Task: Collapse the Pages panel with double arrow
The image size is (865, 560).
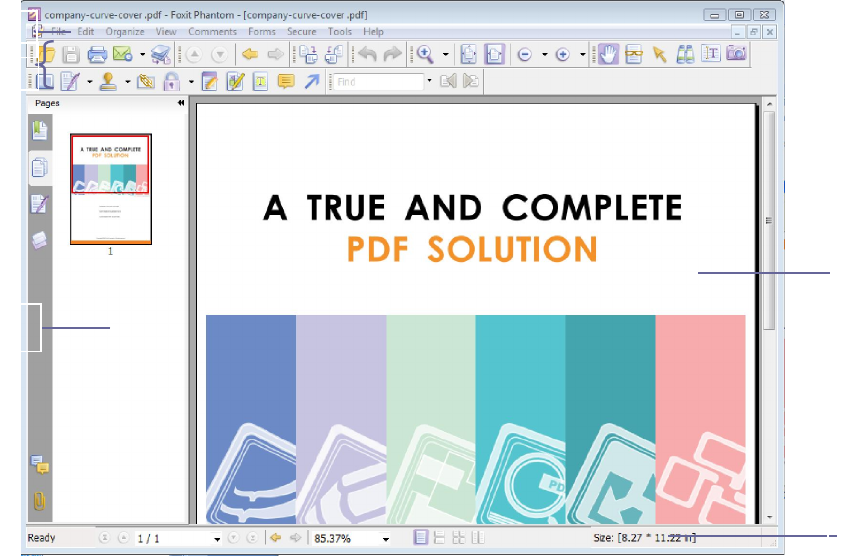Action: click(x=180, y=103)
